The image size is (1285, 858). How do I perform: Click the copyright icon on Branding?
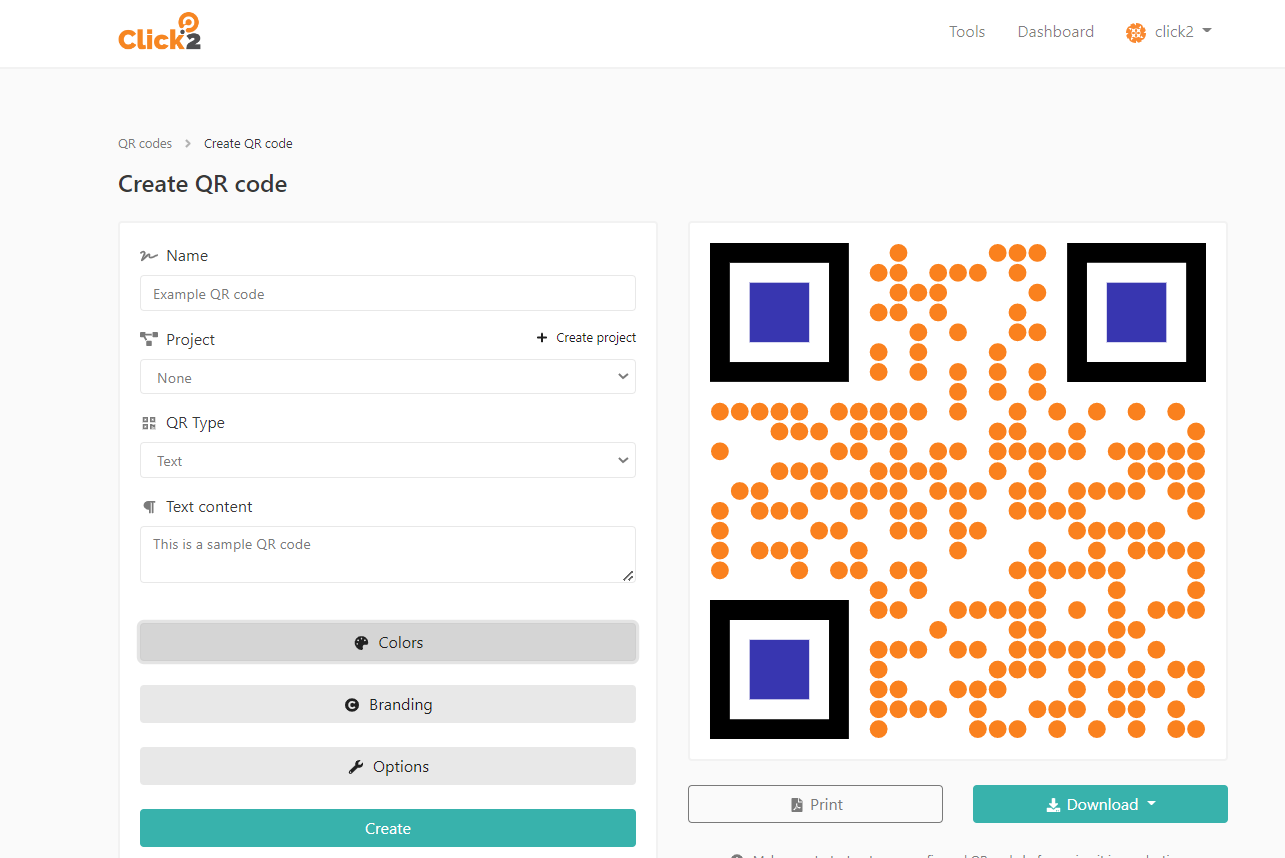tap(352, 705)
